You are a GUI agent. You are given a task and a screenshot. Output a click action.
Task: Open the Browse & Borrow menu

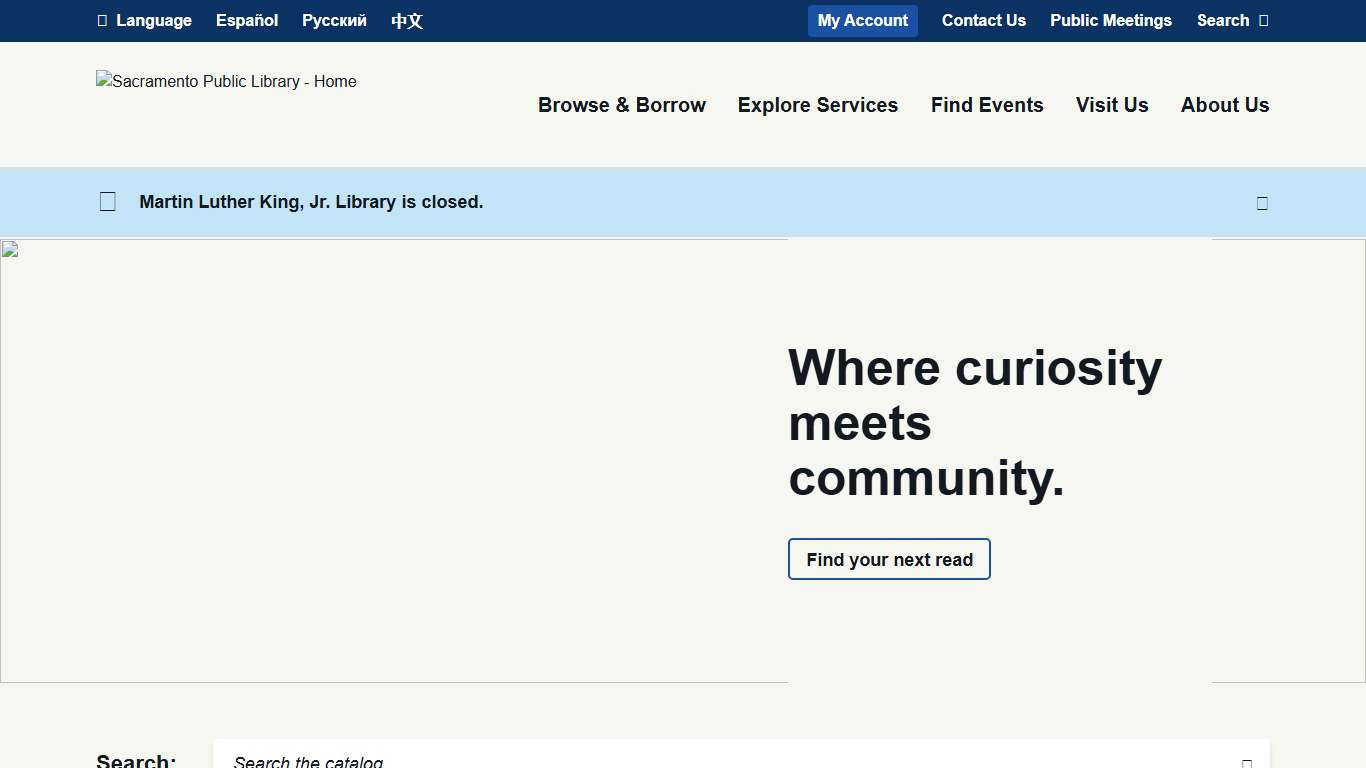point(621,105)
